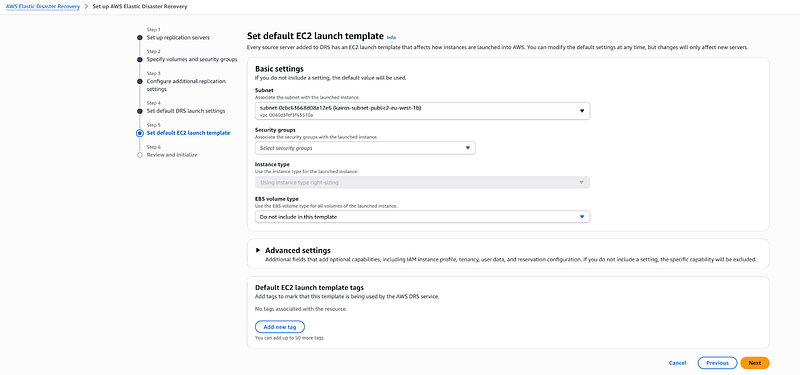Select the Step 5 active radio indicator
800x375 pixels.
click(x=140, y=133)
